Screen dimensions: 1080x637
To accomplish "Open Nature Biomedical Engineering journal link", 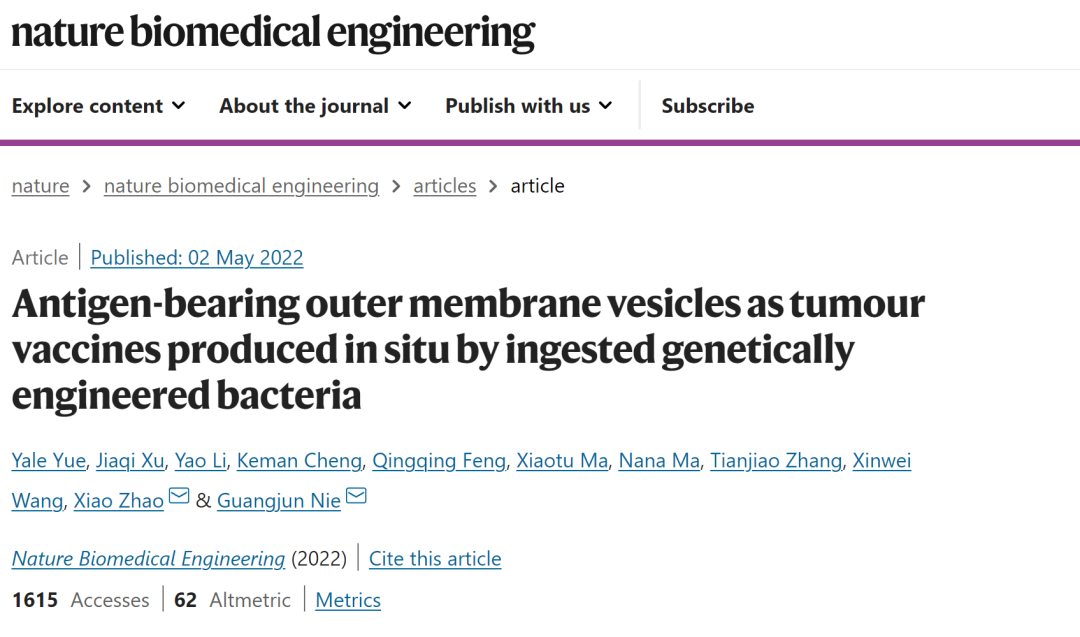I will [x=148, y=558].
